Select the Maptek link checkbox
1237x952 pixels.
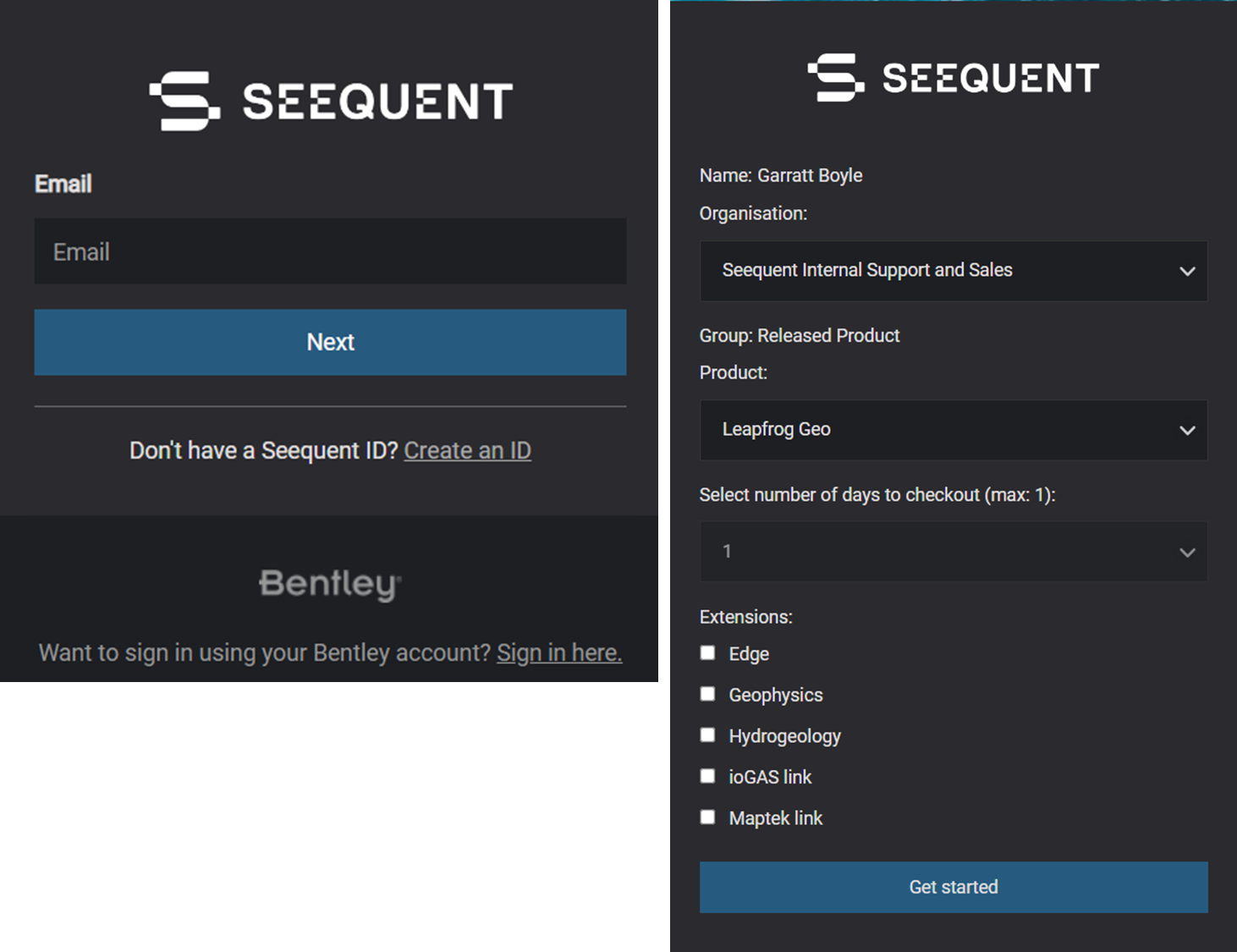[708, 817]
